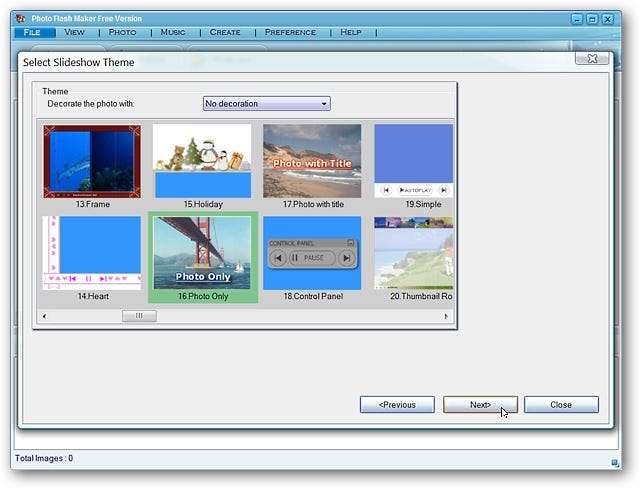This screenshot has width=640, height=488.
Task: Pick the 17.Photo with title theme
Action: click(x=312, y=161)
